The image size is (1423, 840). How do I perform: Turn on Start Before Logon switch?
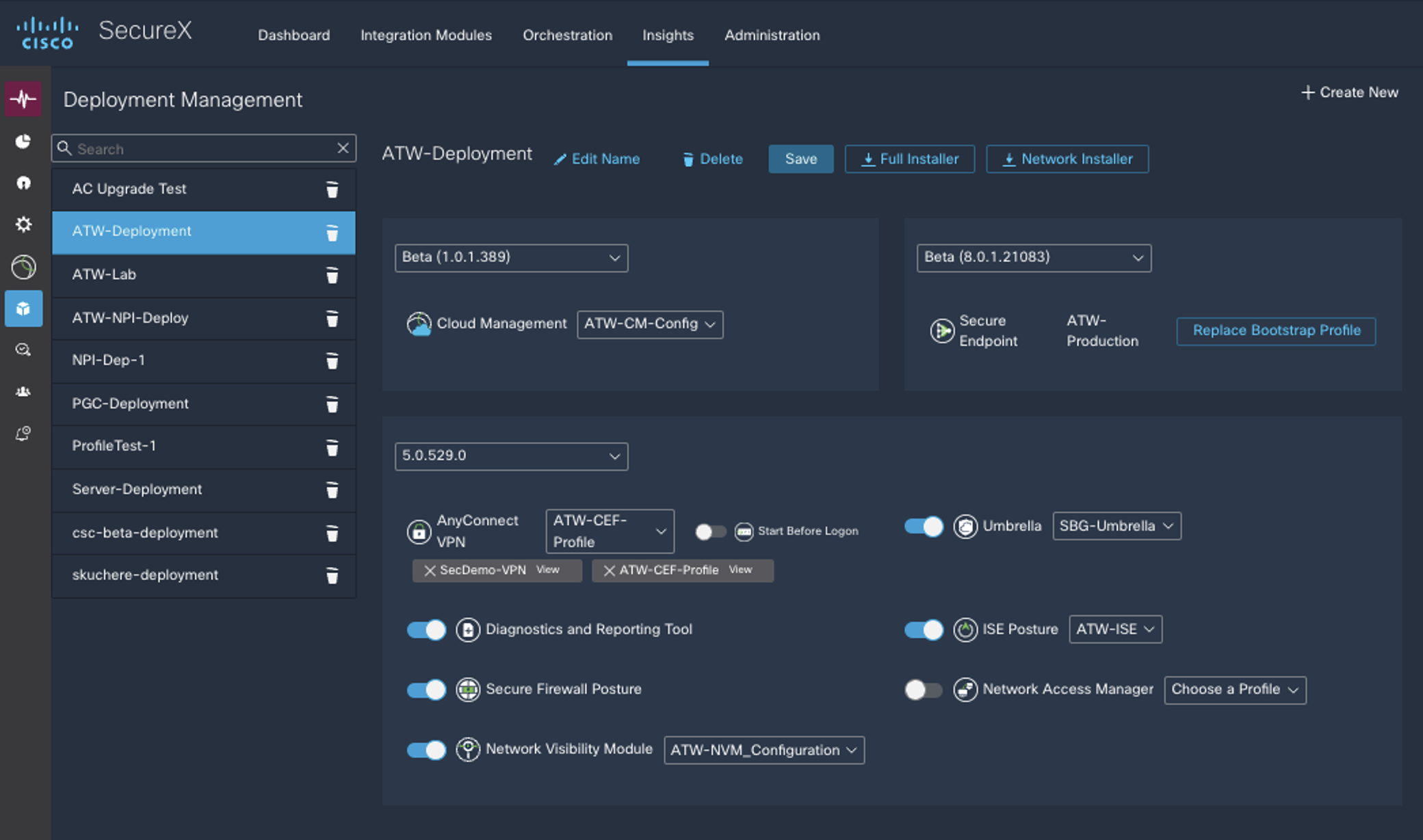point(710,531)
